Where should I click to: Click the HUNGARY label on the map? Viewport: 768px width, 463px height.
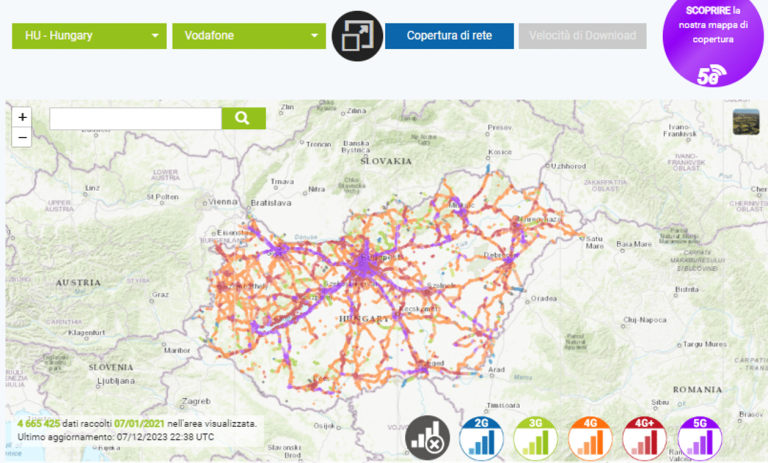[x=364, y=319]
